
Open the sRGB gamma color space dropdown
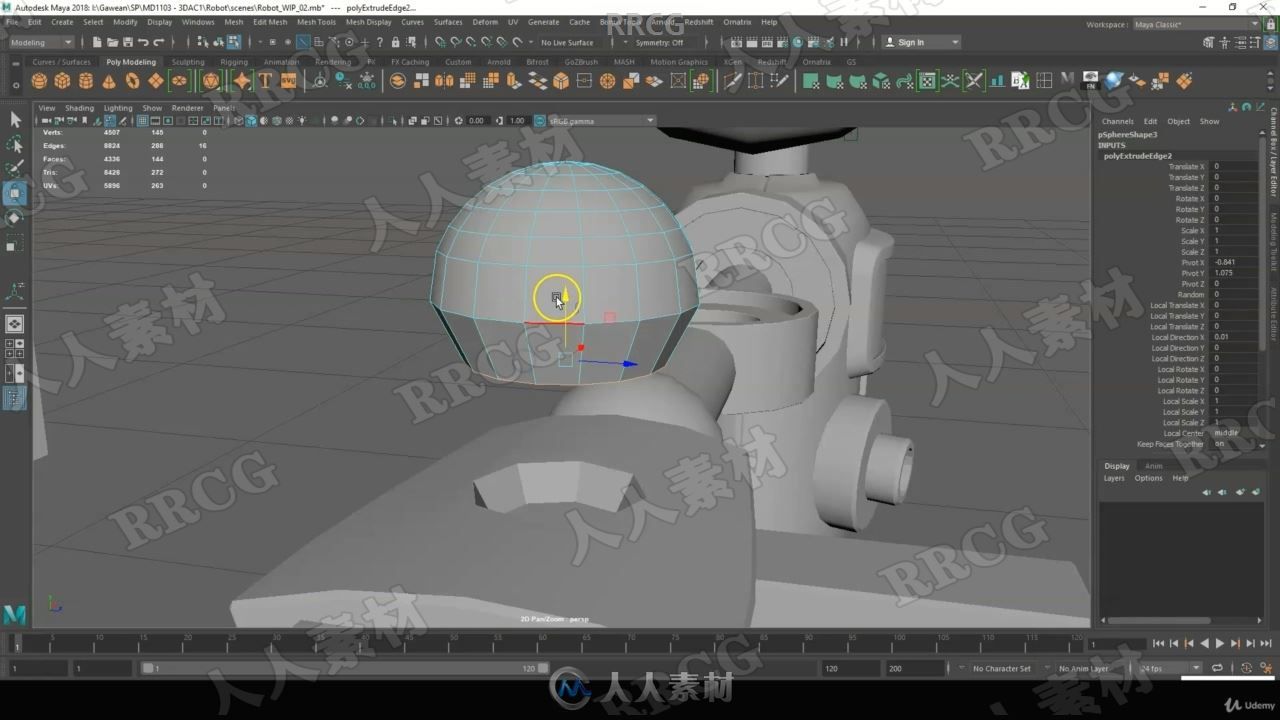pos(601,120)
